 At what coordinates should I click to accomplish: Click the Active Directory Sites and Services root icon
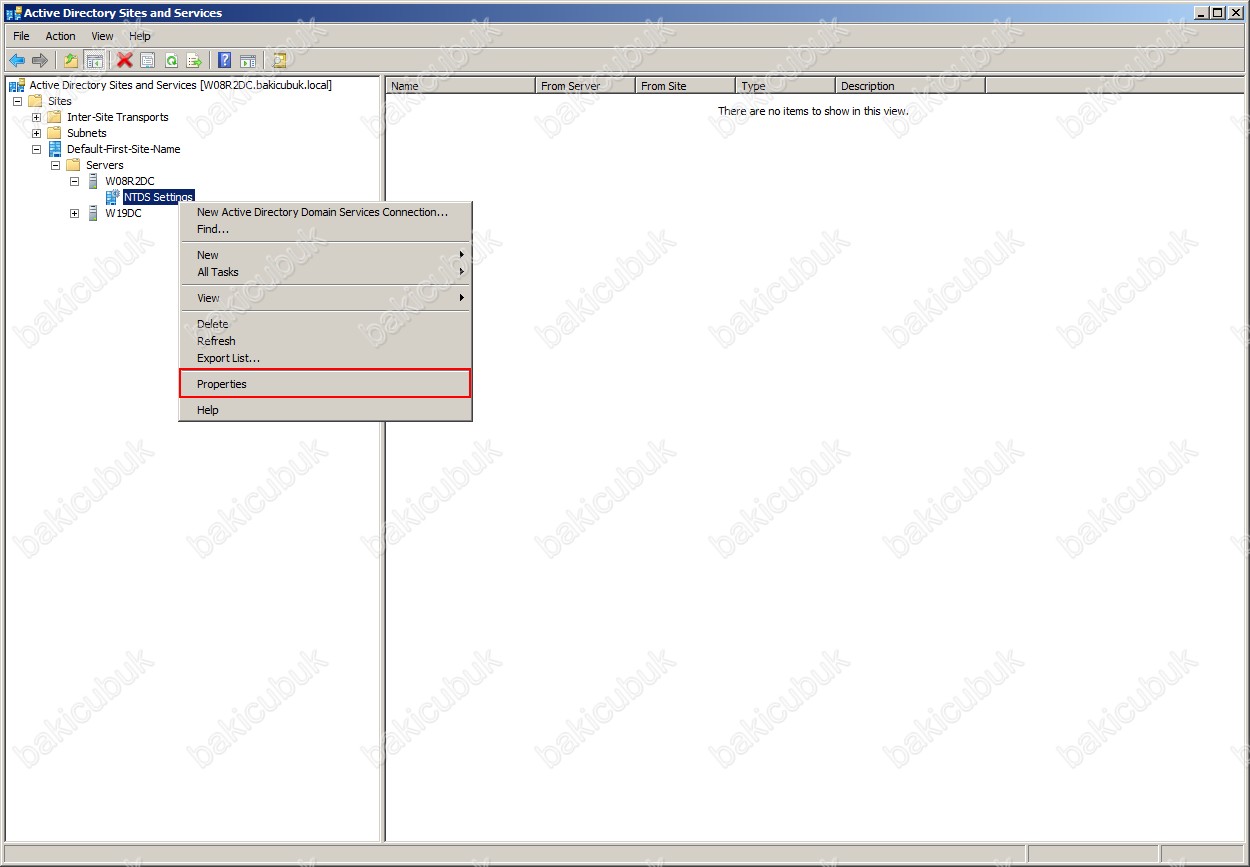point(17,85)
